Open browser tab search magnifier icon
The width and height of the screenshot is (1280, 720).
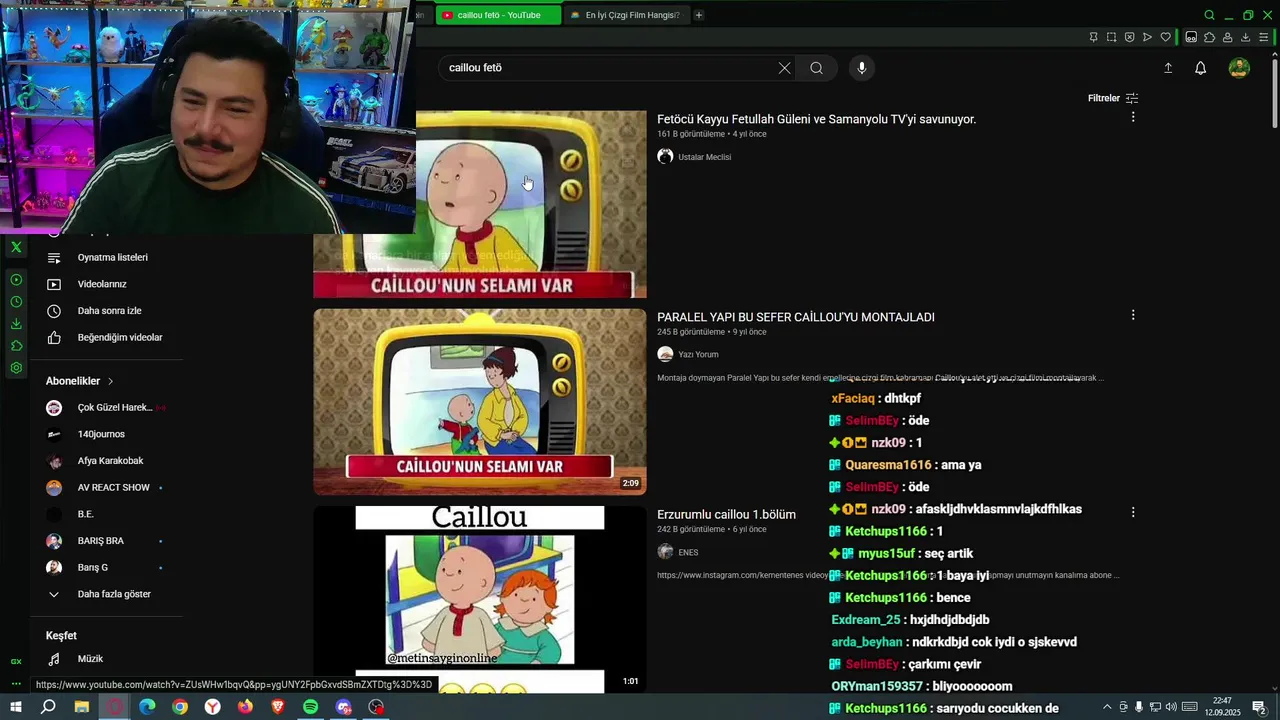(x=1209, y=15)
